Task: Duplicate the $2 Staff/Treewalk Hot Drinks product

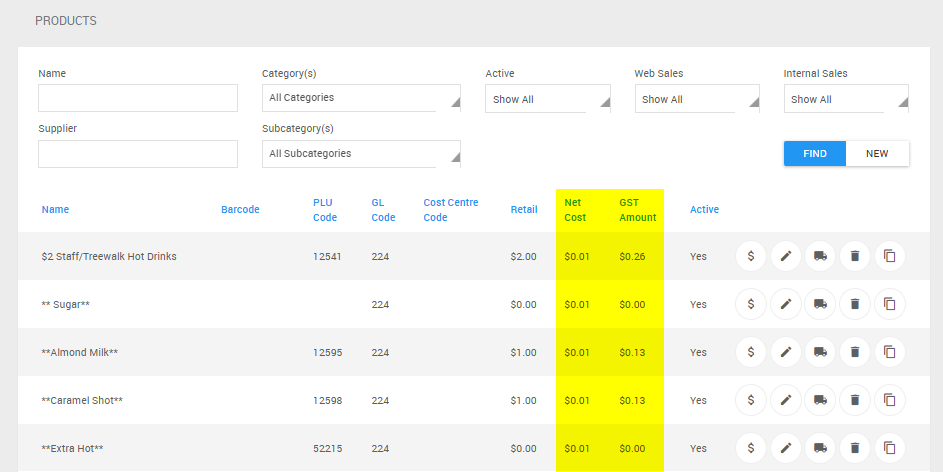Action: [889, 256]
